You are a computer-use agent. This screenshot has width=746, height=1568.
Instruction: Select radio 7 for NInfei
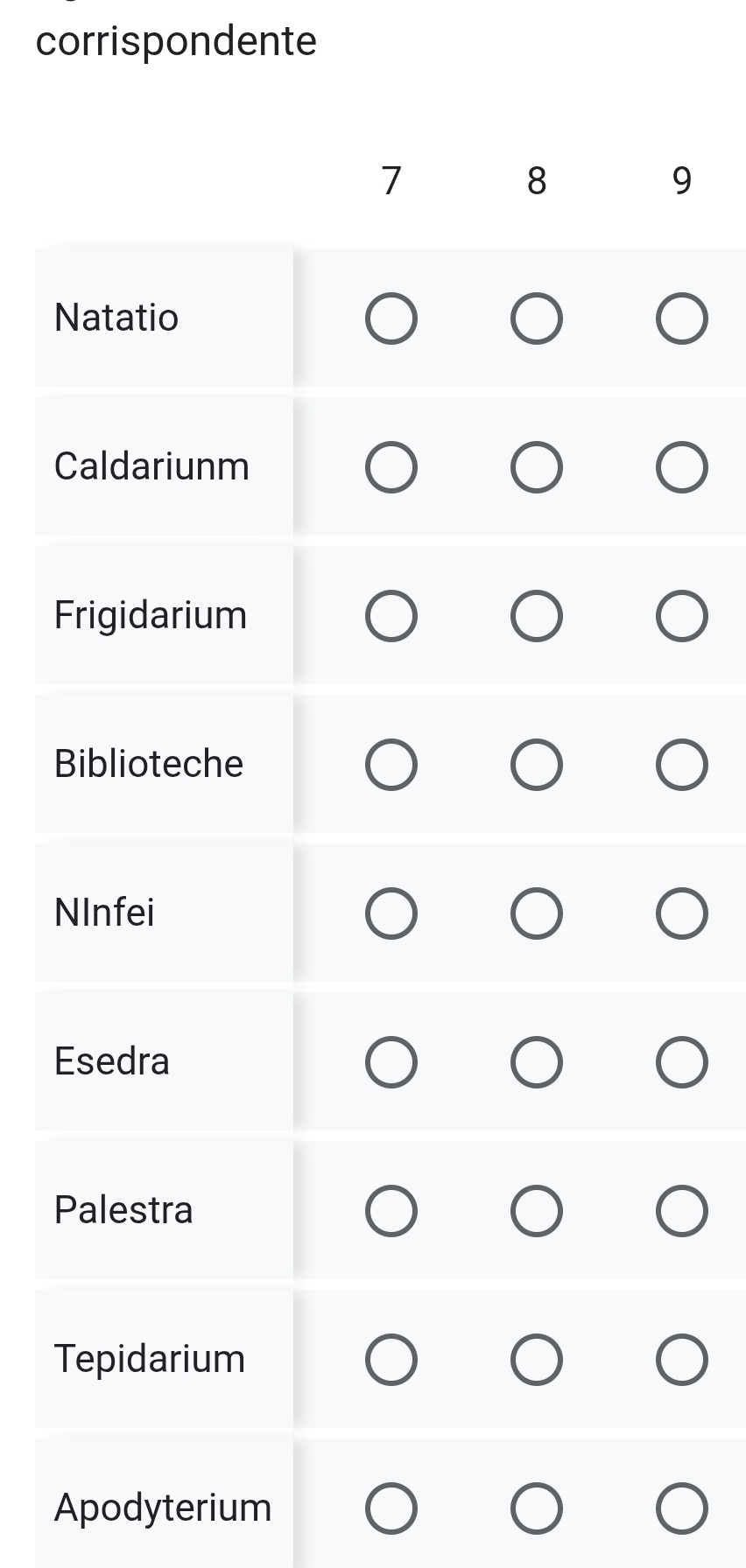[391, 913]
